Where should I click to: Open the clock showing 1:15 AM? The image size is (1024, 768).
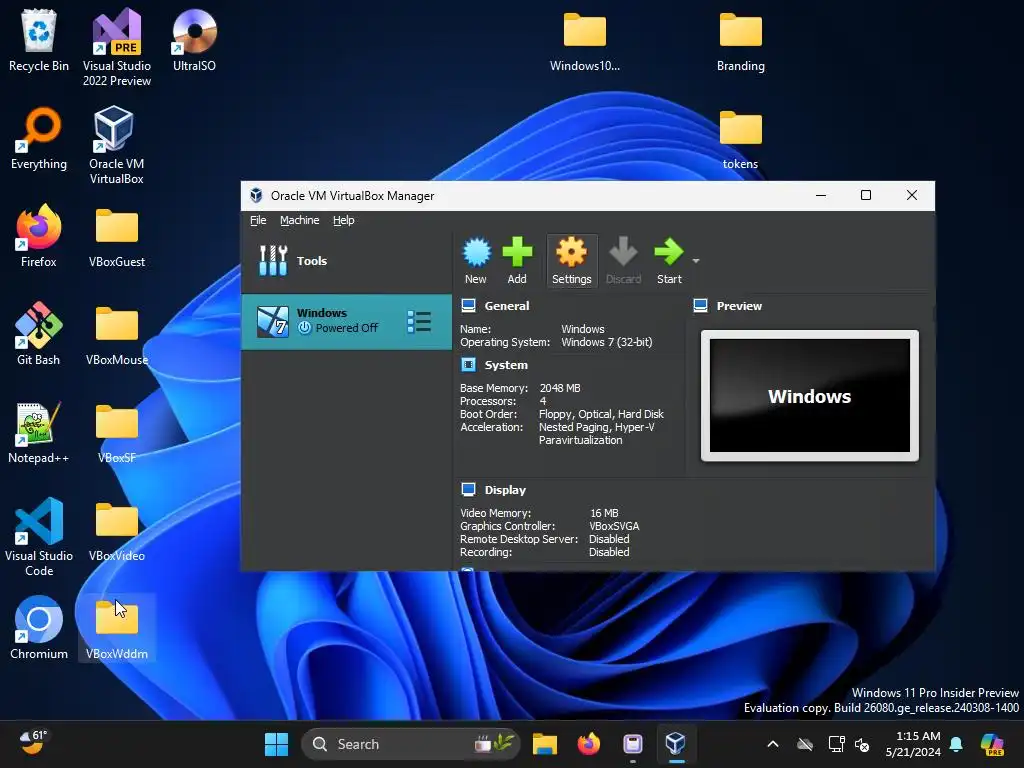[x=913, y=744]
